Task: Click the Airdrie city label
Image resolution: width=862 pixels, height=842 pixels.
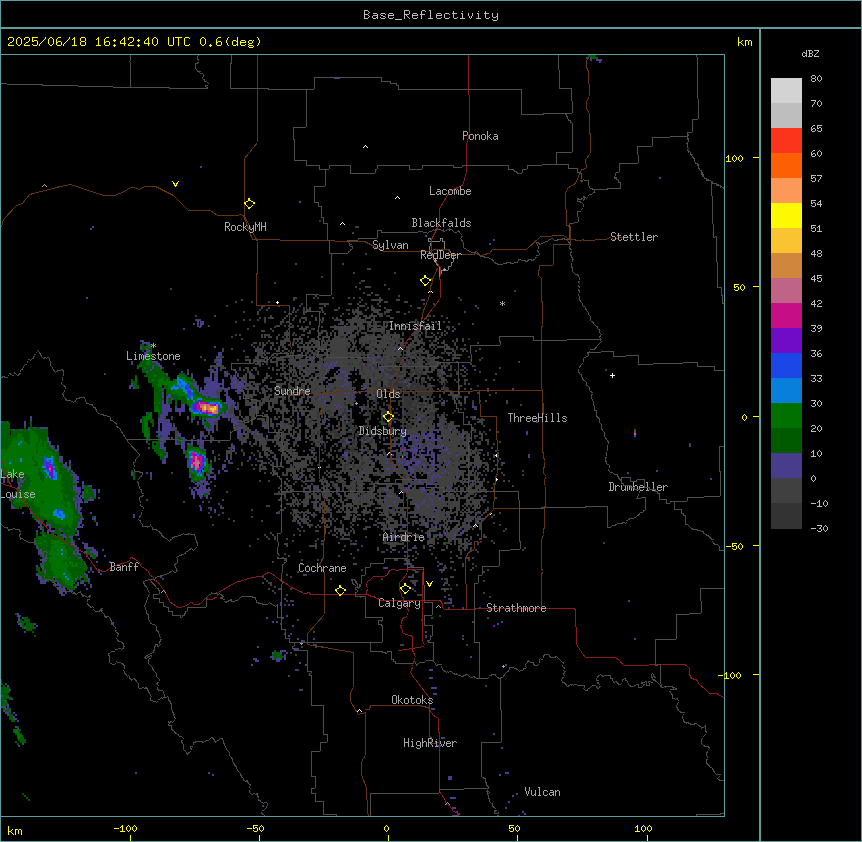Action: point(403,537)
